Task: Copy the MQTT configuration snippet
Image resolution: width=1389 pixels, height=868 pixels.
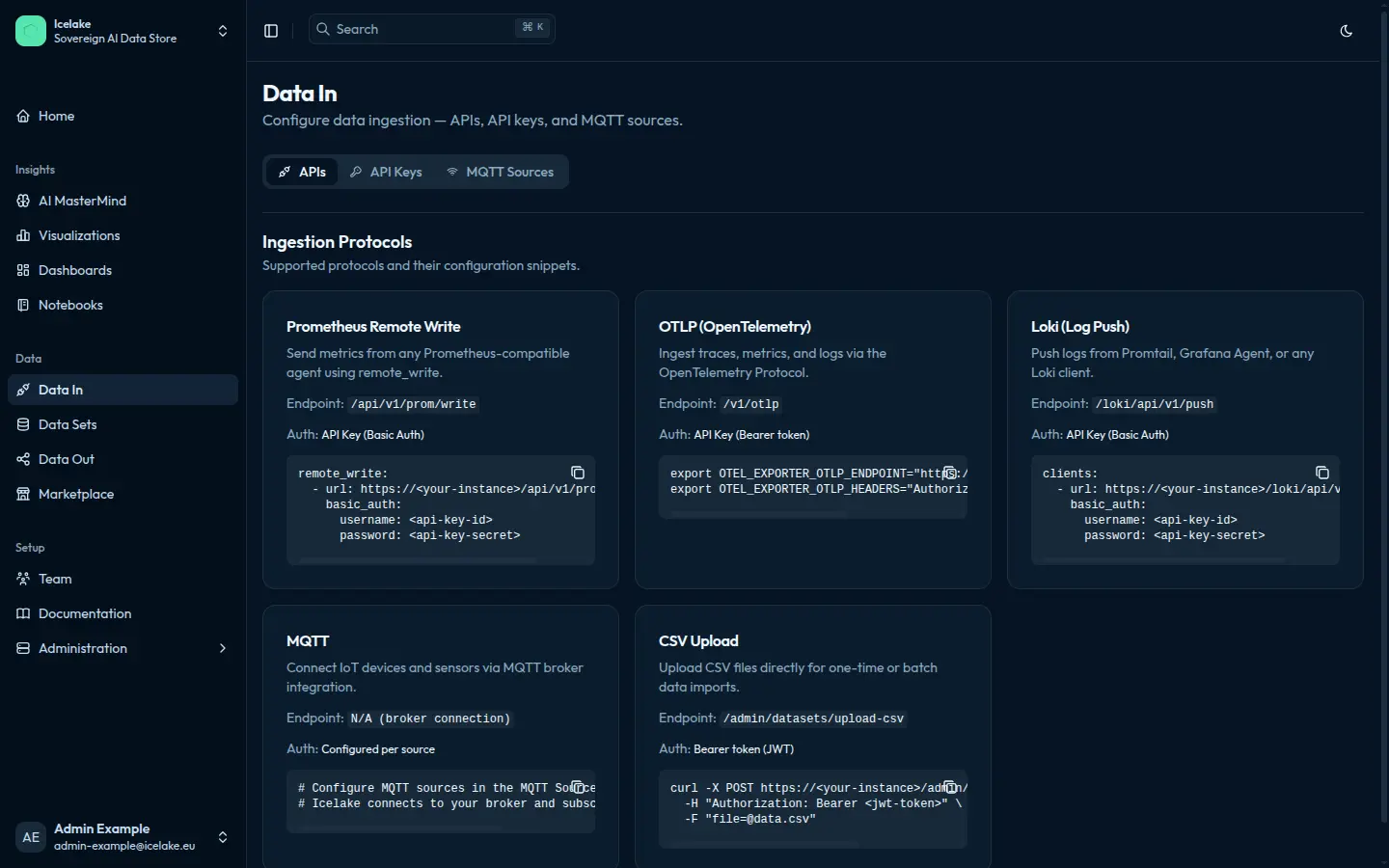Action: pyautogui.click(x=578, y=788)
